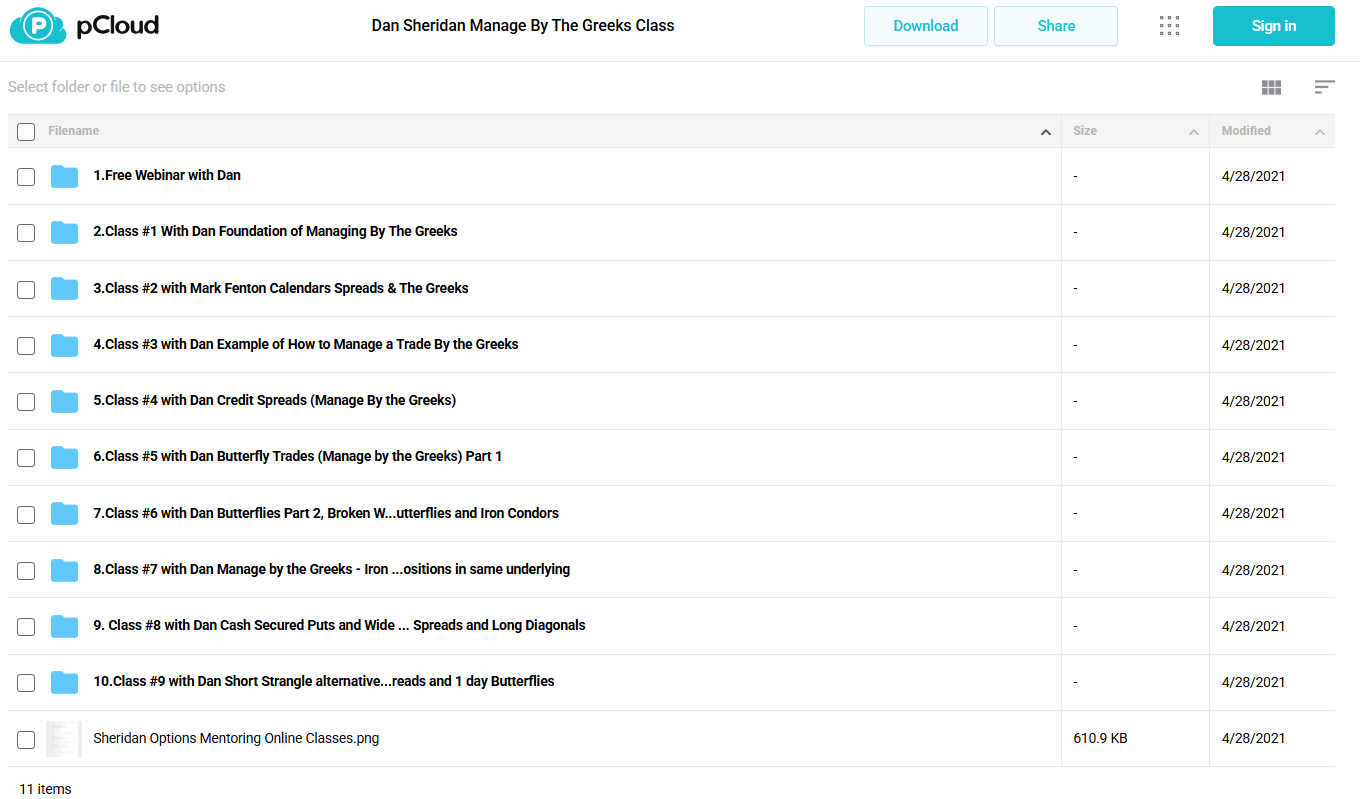Click the Share button
Screen dimensions: 1360x799
pyautogui.click(x=1056, y=26)
